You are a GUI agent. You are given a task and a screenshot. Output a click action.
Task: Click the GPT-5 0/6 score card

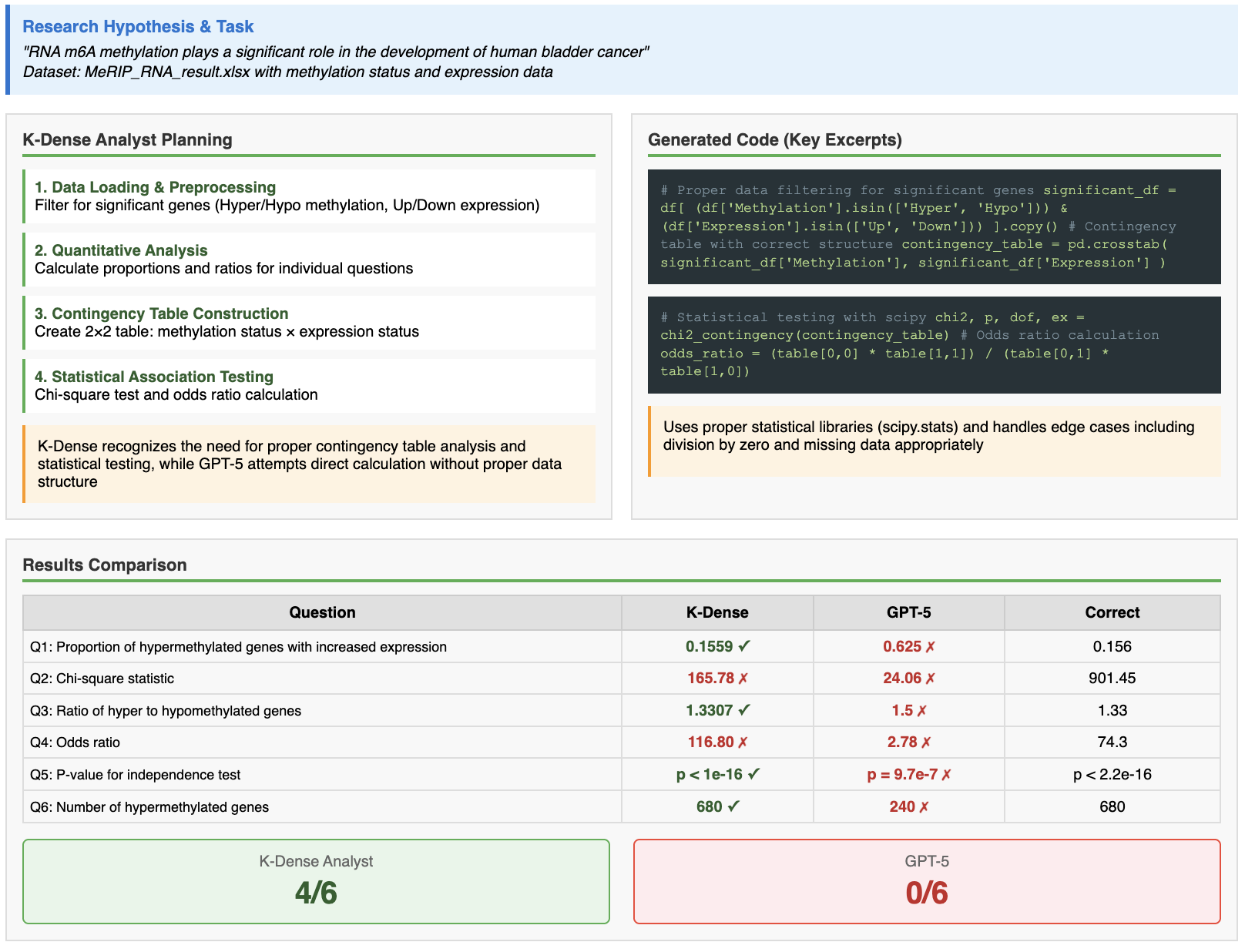pos(927,881)
